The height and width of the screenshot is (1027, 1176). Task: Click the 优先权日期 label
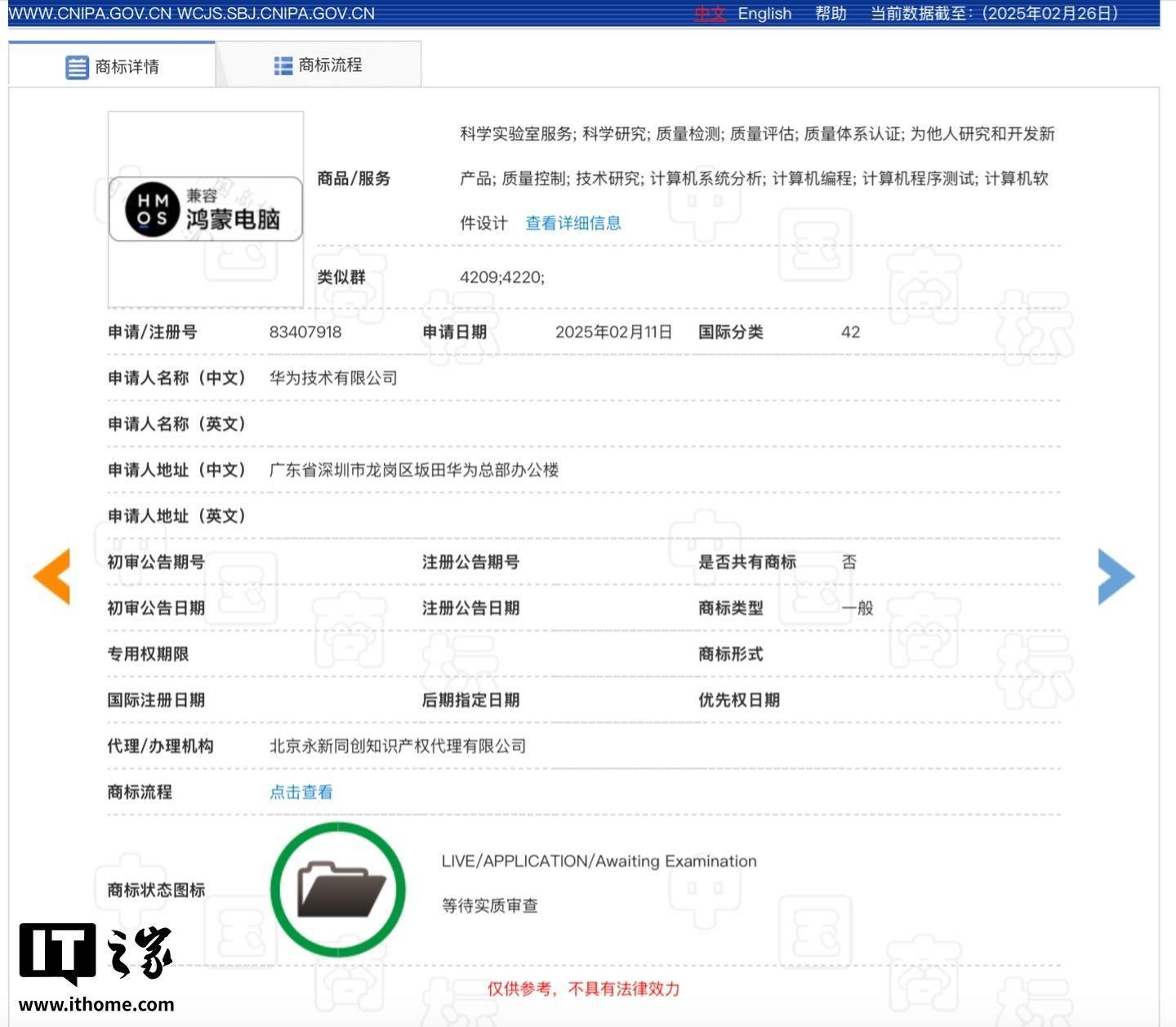point(739,700)
